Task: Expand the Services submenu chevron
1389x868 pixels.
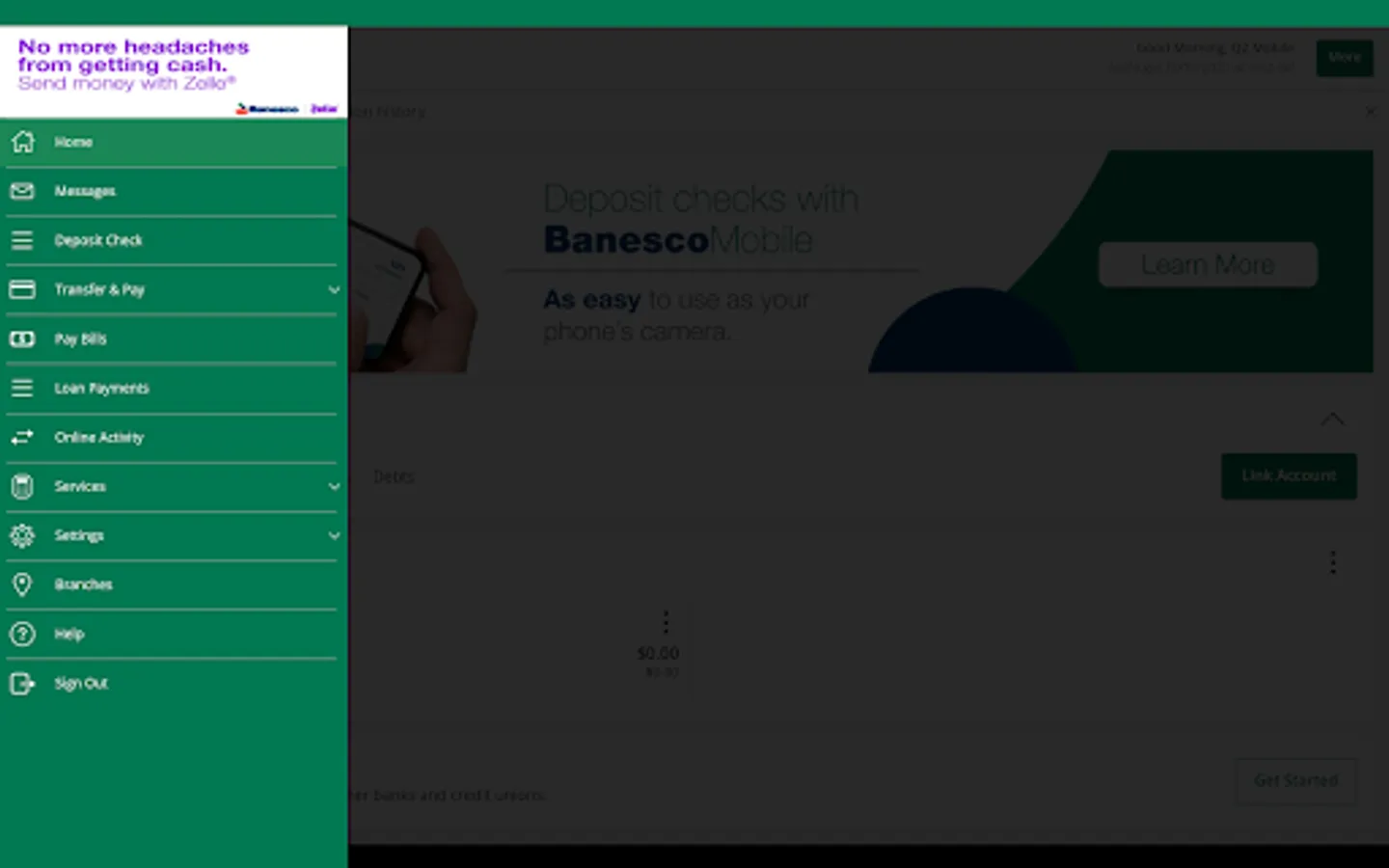Action: [334, 486]
